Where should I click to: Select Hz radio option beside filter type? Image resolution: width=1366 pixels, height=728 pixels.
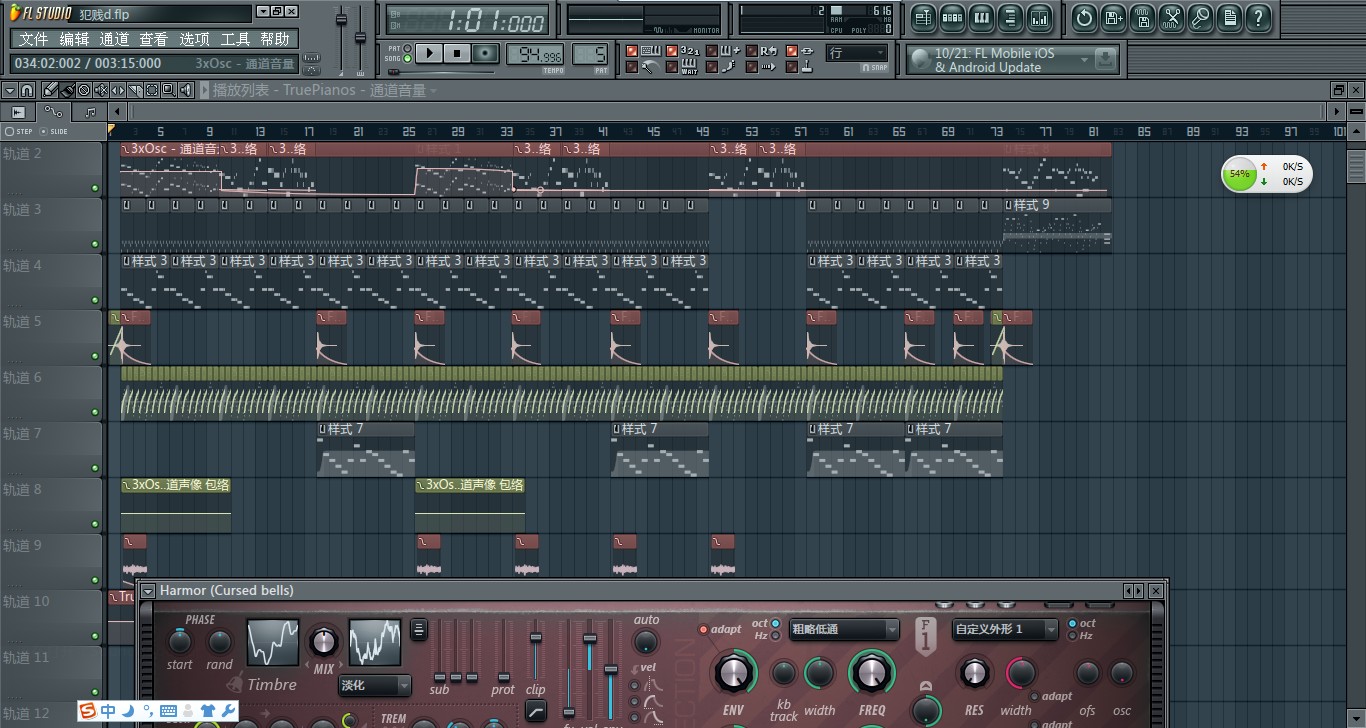click(774, 636)
